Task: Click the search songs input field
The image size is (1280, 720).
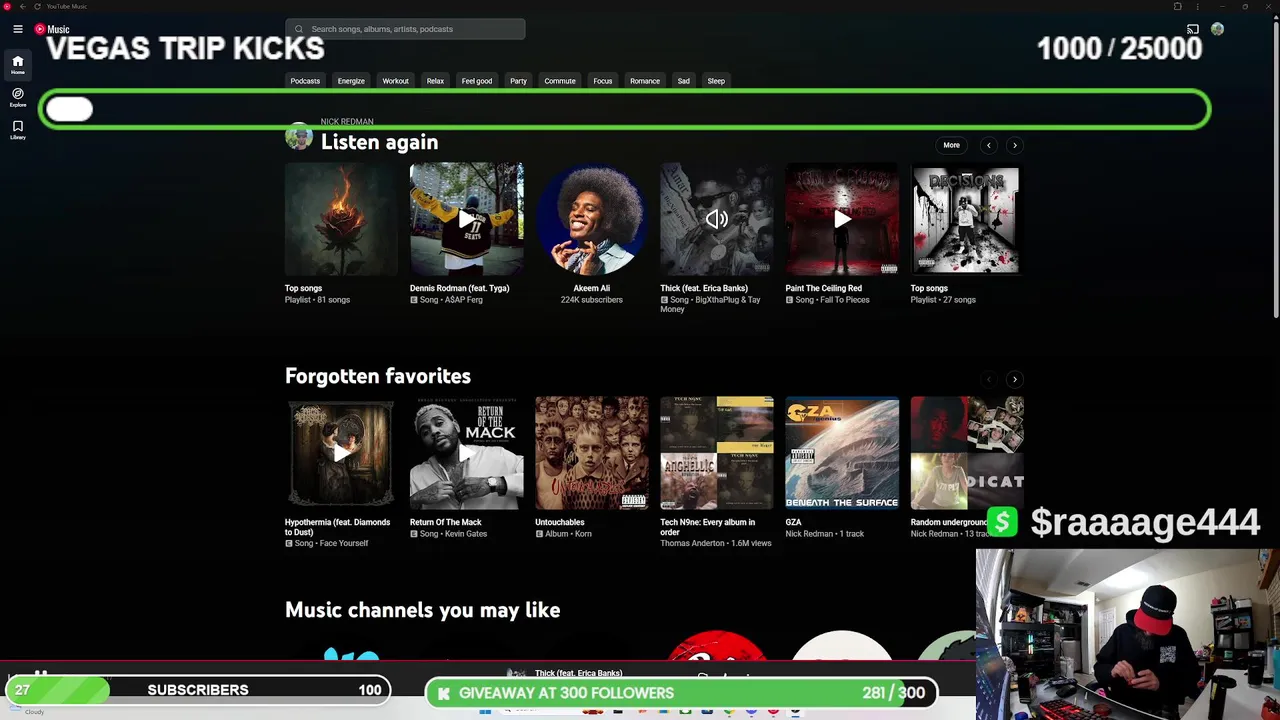Action: pyautogui.click(x=405, y=29)
